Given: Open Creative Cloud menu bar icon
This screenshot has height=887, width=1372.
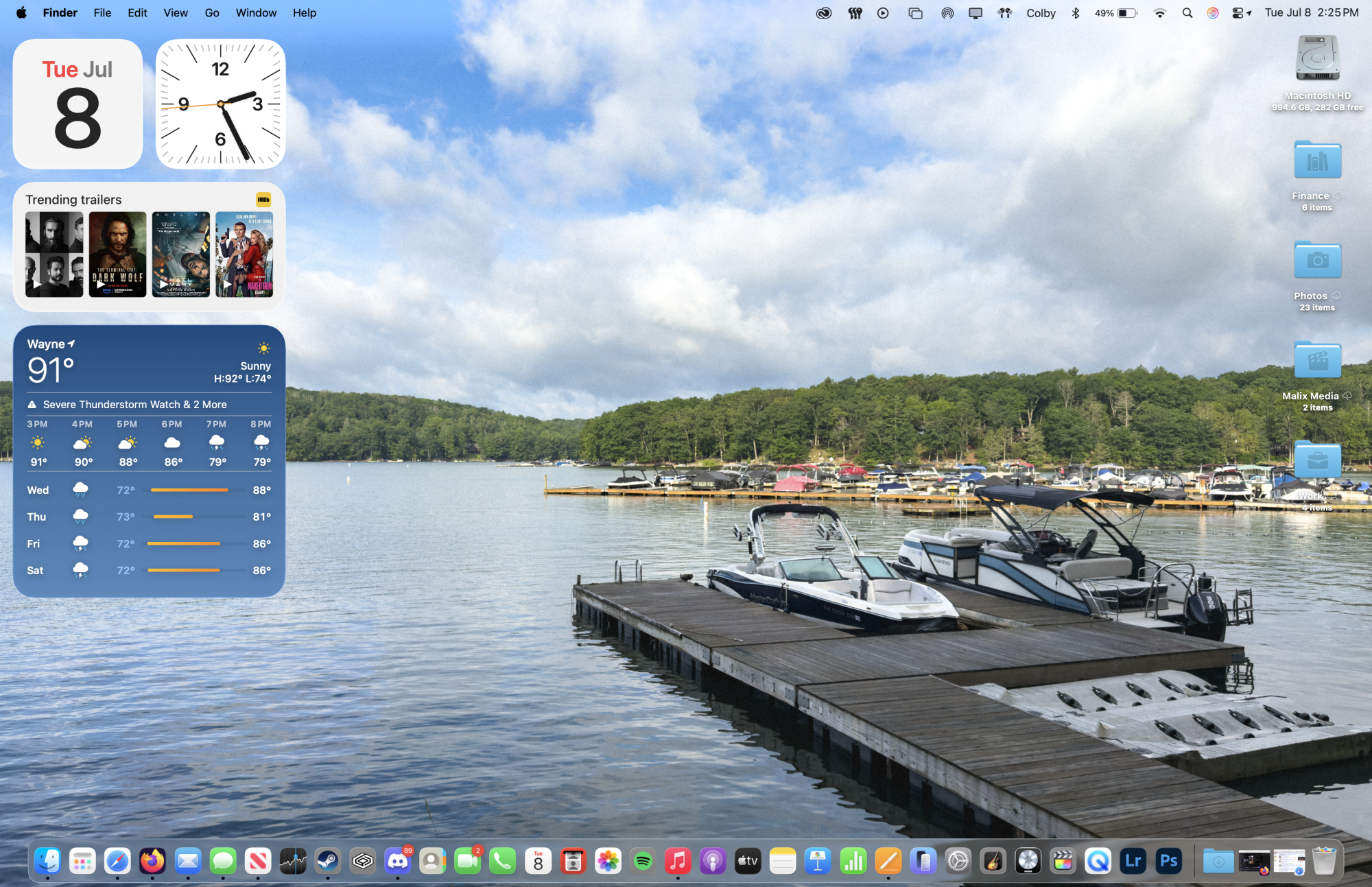Looking at the screenshot, I should pyautogui.click(x=823, y=13).
